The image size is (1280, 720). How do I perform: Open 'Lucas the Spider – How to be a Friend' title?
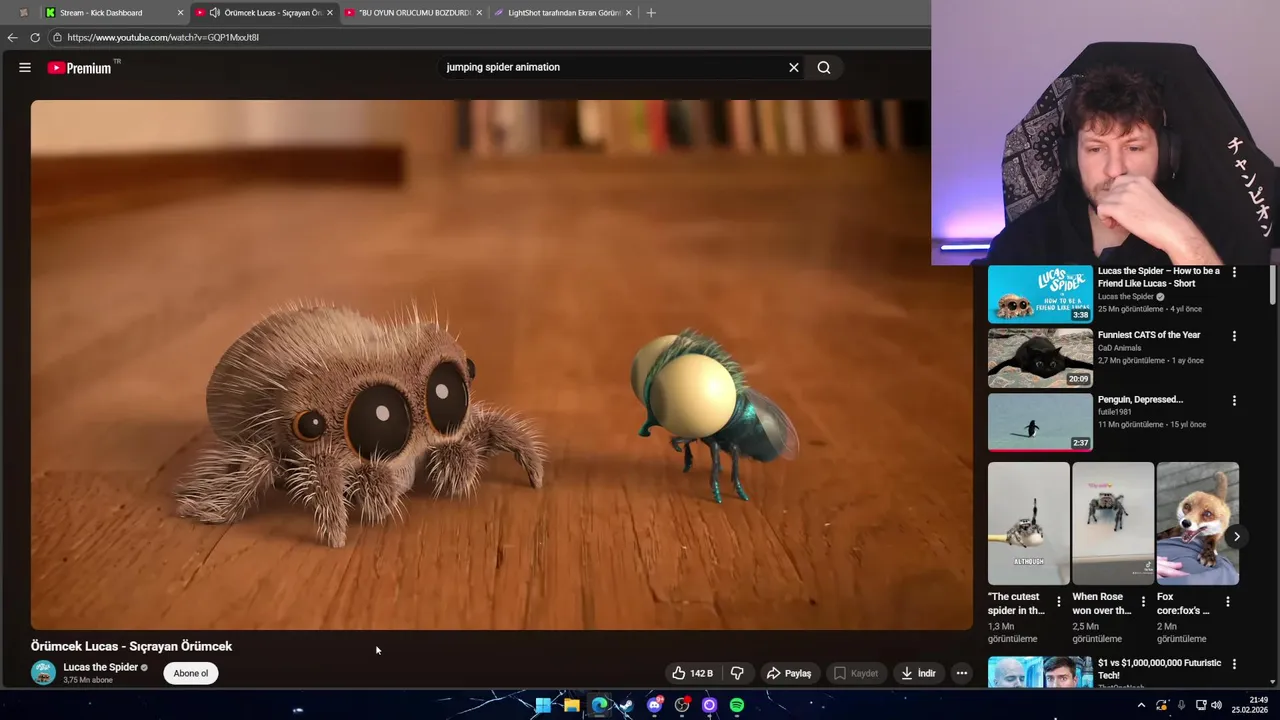(1159, 277)
